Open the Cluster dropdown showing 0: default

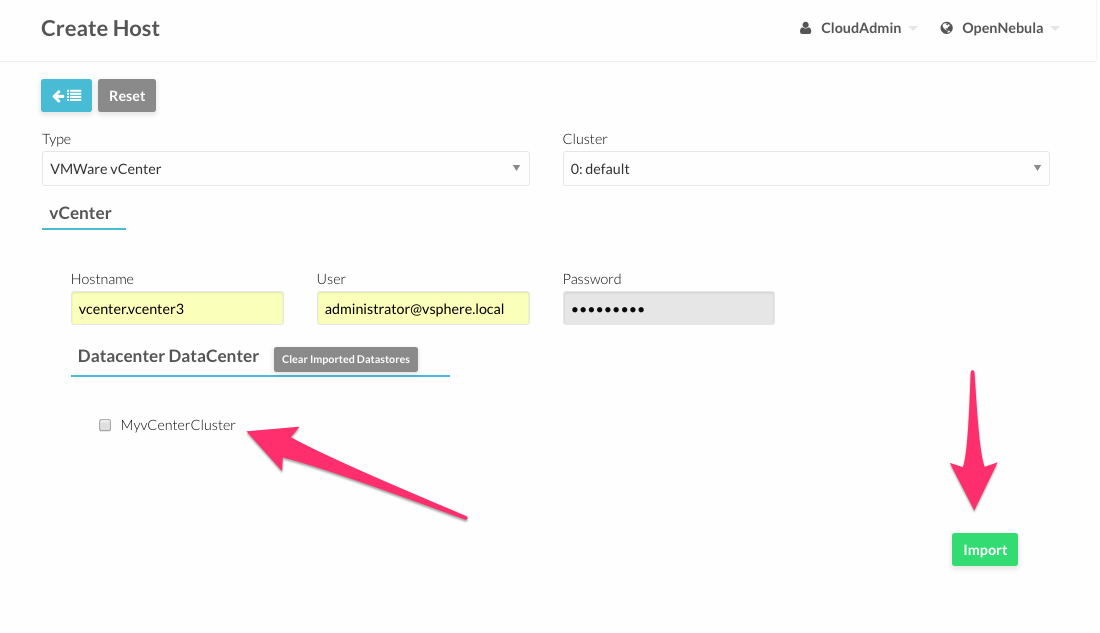[x=806, y=168]
